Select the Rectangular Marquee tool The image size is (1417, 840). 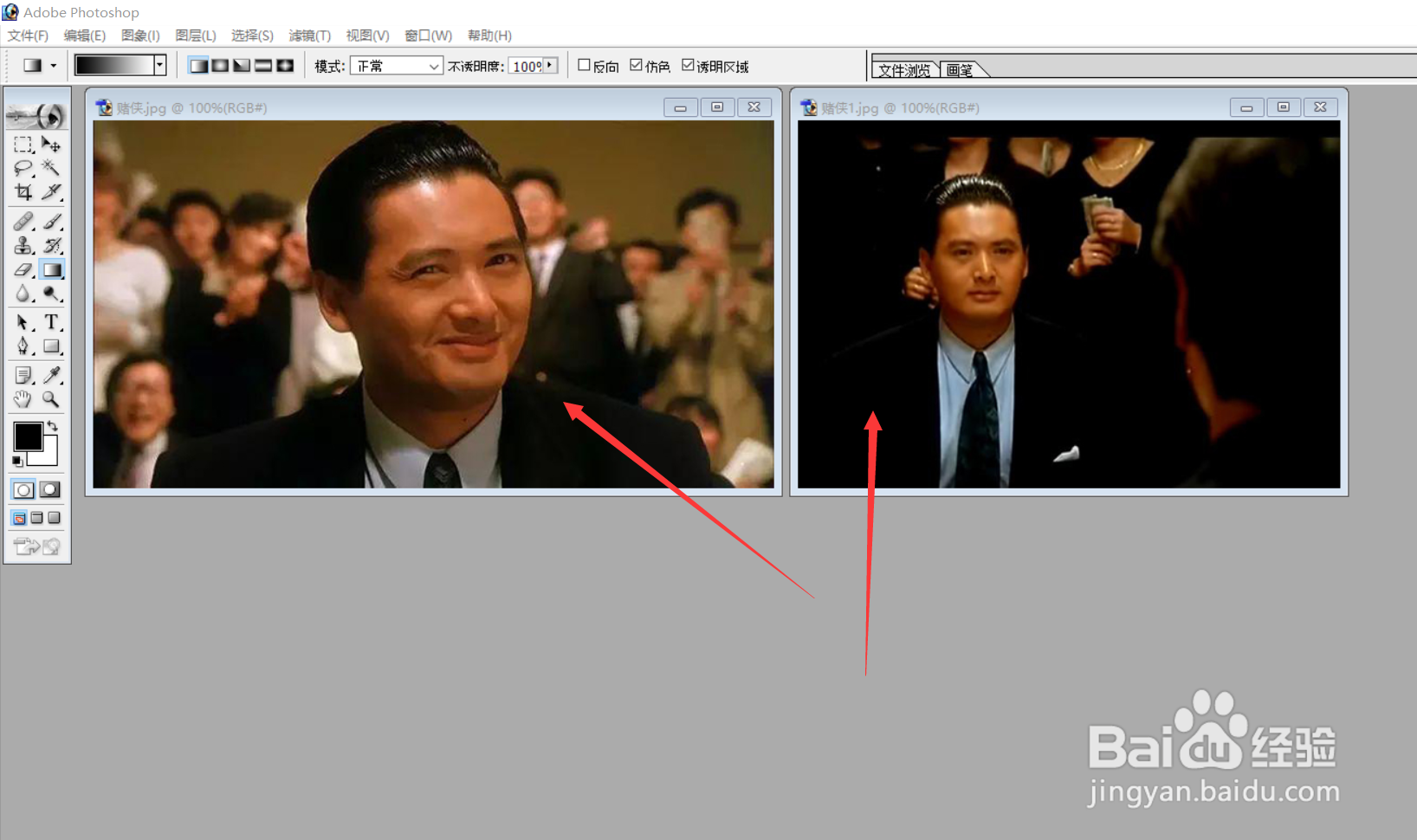23,145
